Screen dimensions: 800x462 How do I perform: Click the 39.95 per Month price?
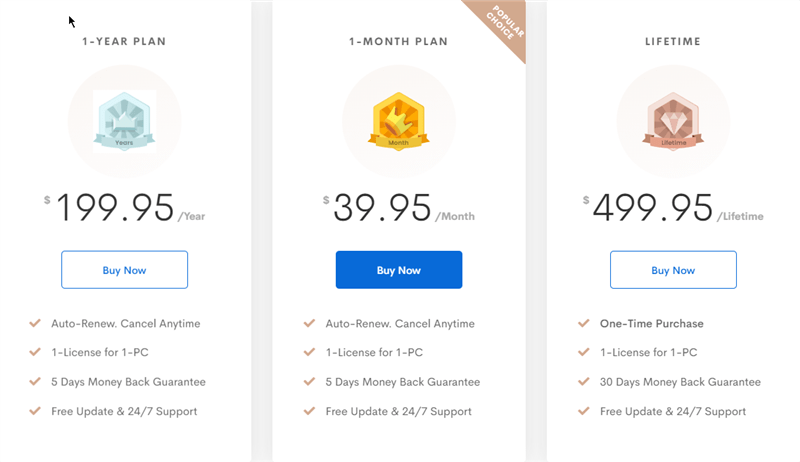pyautogui.click(x=399, y=208)
